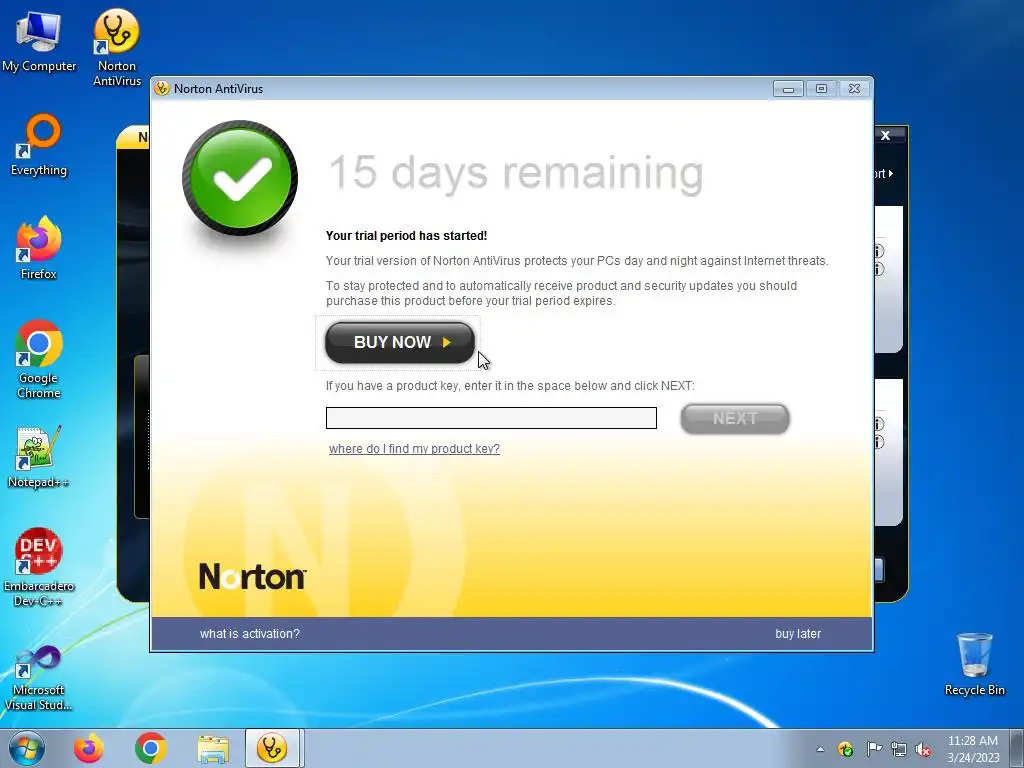Screen dimensions: 1024x768
Task: Open Norton AntiVirus desktop shortcut
Action: (x=117, y=47)
